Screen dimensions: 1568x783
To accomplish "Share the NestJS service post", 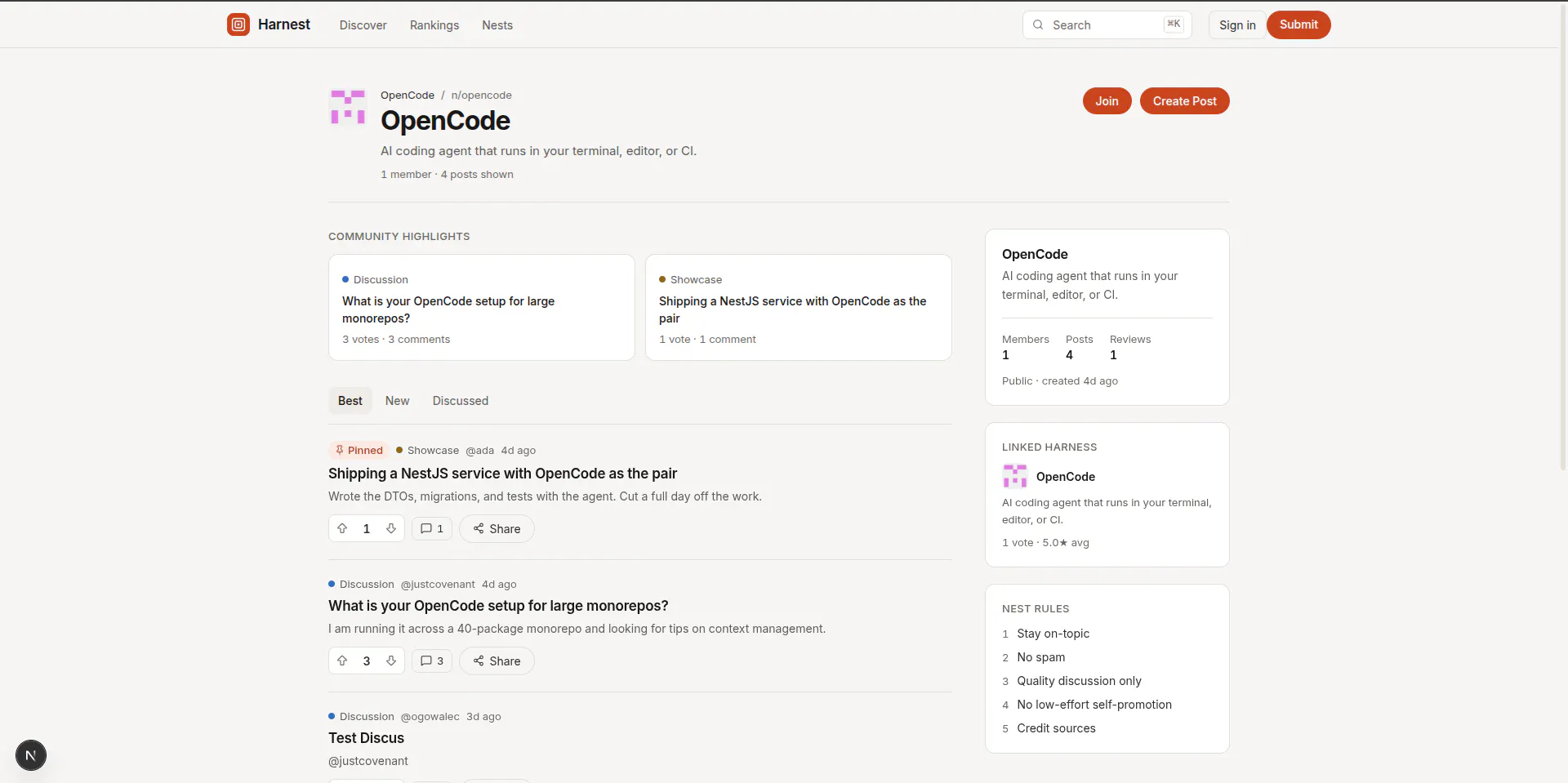I will 497,528.
